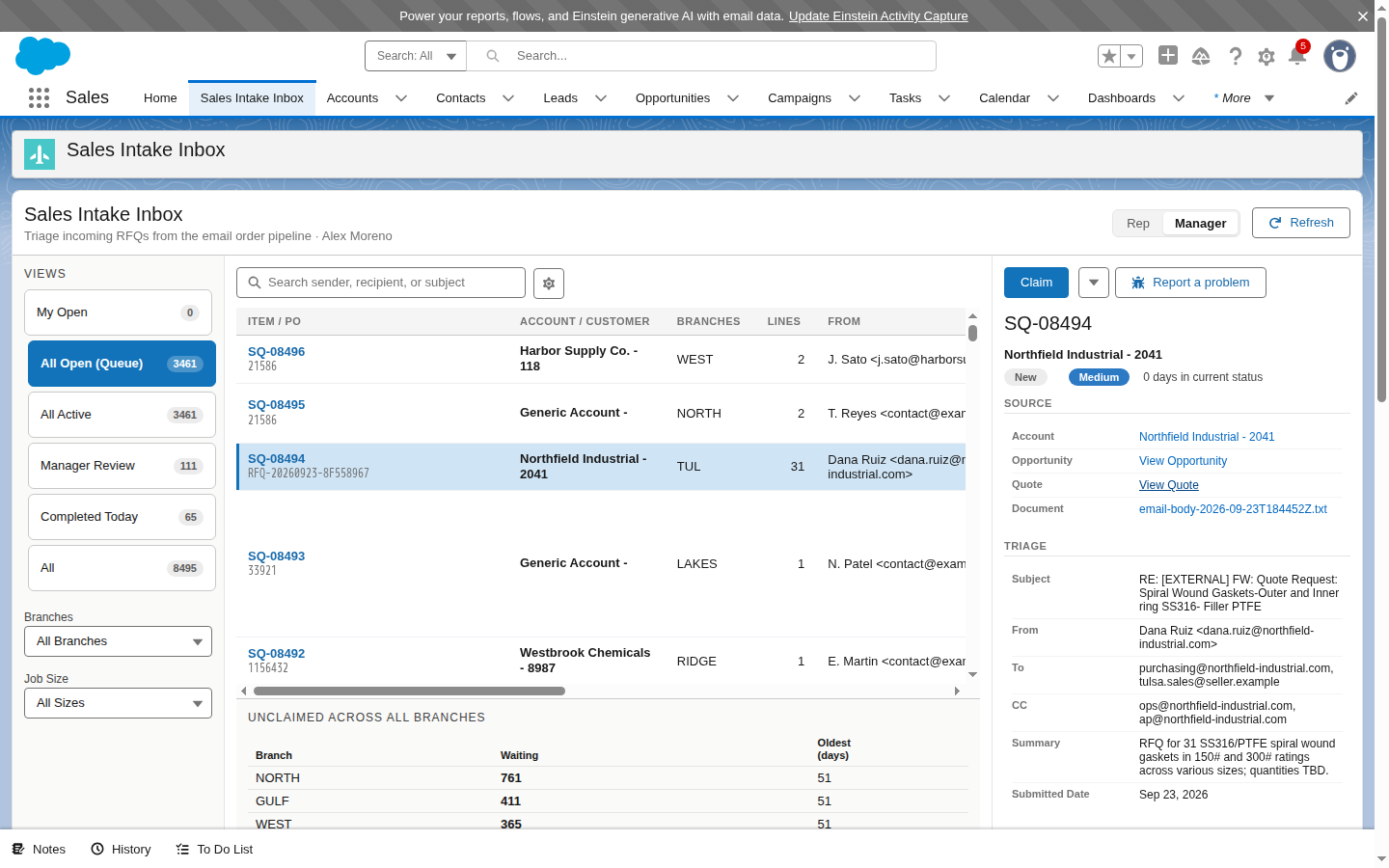Open Notes in the utility bar
Screen dimensions: 1389x868
pos(39,850)
